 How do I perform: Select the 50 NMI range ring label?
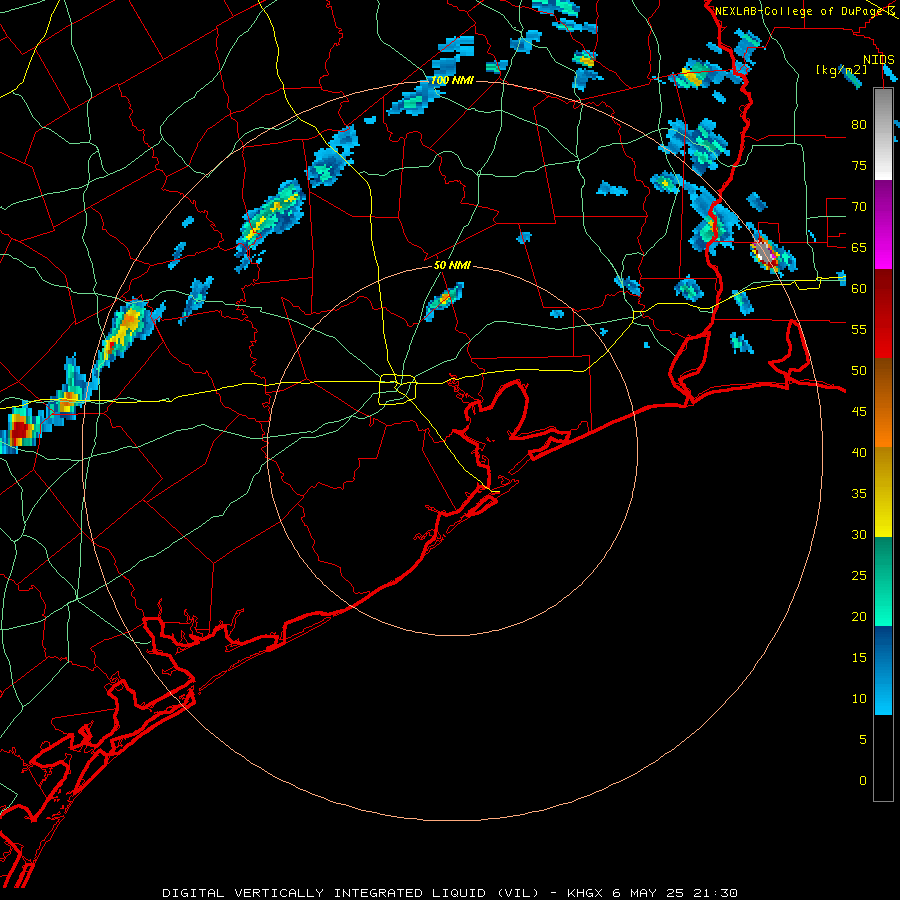452,265
